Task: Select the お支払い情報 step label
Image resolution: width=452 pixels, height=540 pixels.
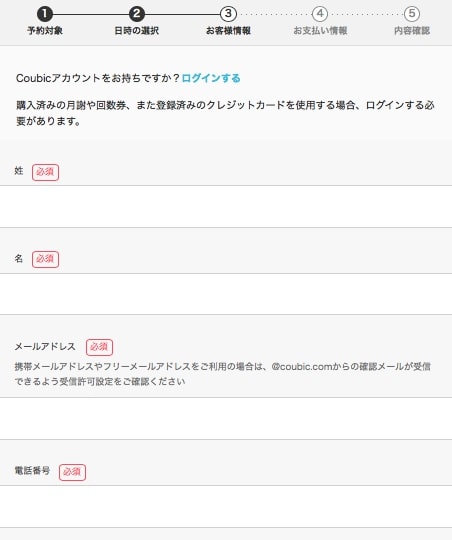Action: 320,31
